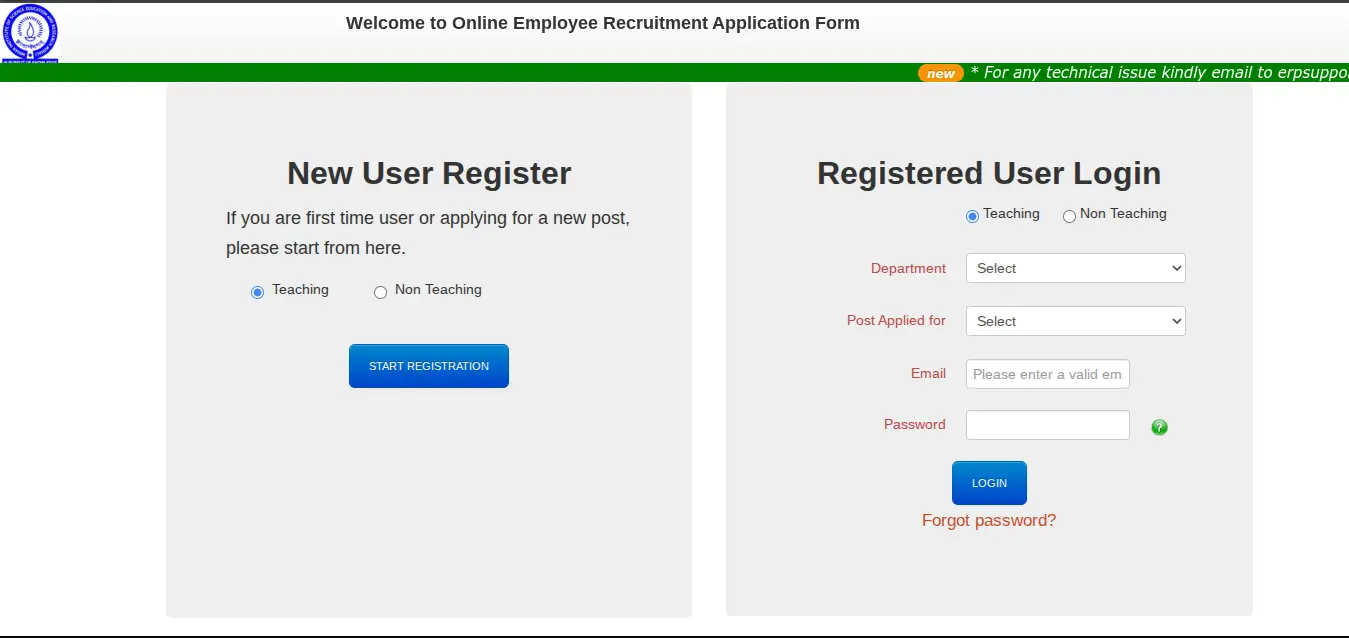Click the first time user instruction text
The image size is (1349, 638).
[428, 232]
